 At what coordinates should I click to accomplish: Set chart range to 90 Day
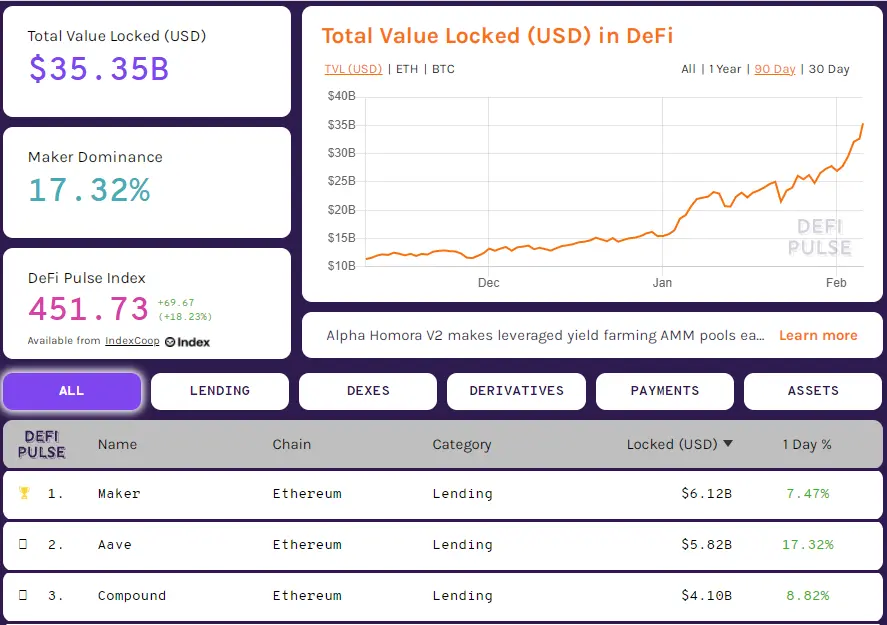tap(775, 69)
